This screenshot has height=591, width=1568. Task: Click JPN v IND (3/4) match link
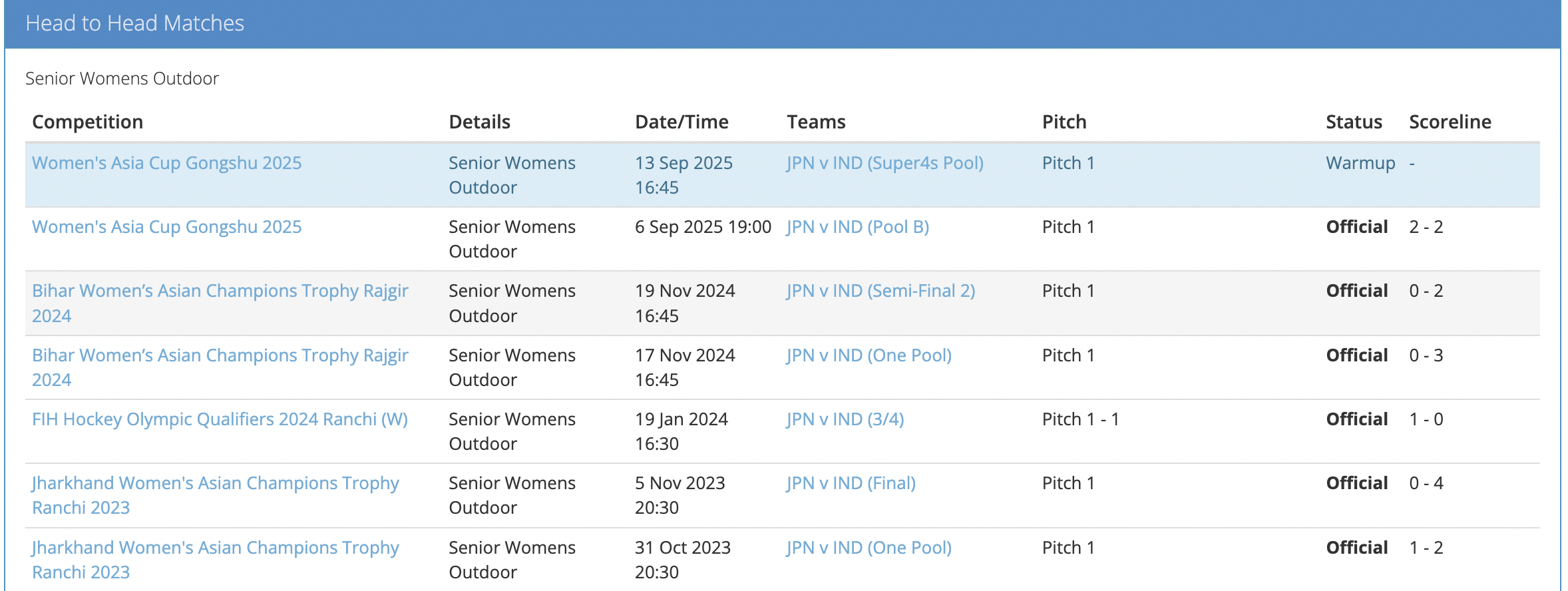click(x=845, y=419)
